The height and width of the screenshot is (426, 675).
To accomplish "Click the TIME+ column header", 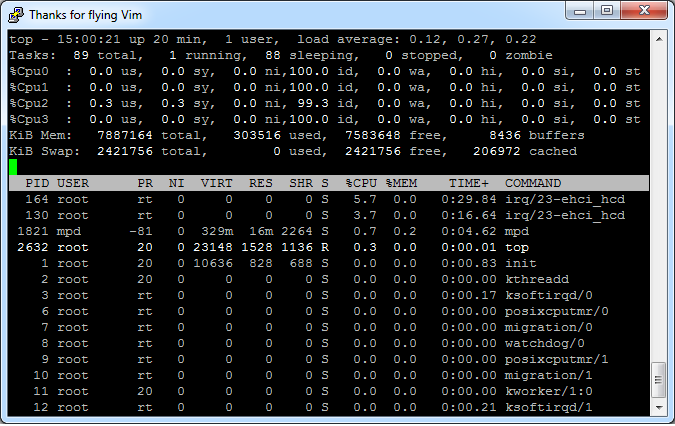I will tap(469, 183).
